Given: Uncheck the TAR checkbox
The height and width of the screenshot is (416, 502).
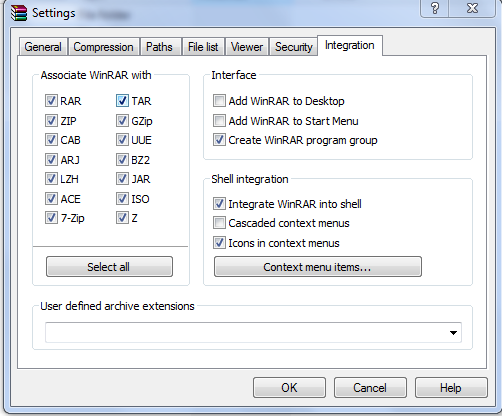Looking at the screenshot, I should [x=122, y=101].
